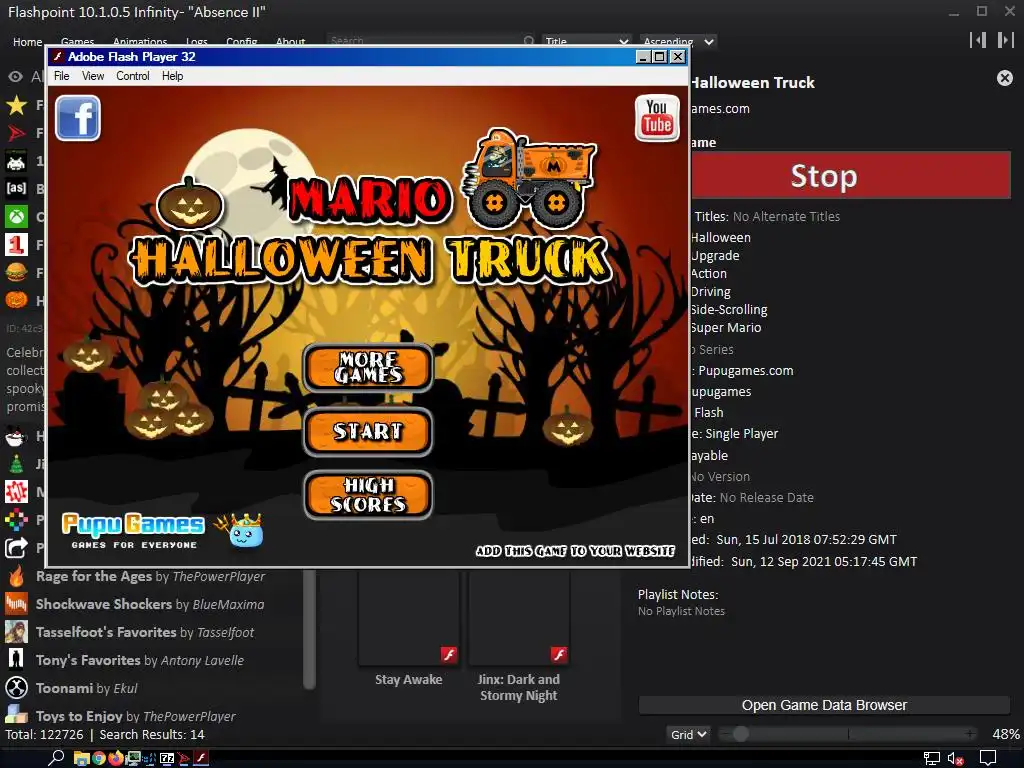1024x768 pixels.
Task: Open the Control menu in Flash Player
Action: [133, 76]
